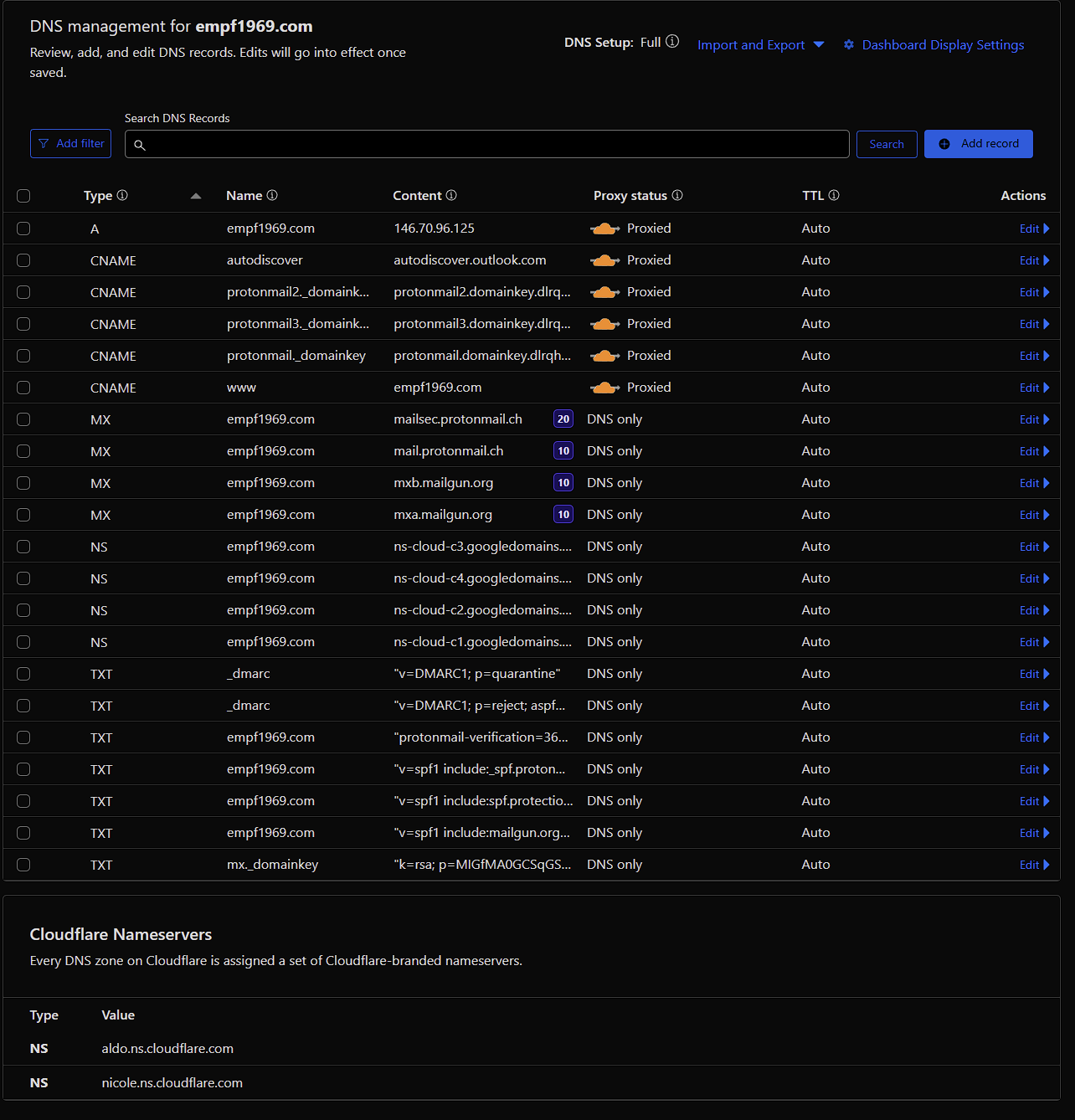
Task: Click content 146.70.96.125
Action: pos(435,229)
